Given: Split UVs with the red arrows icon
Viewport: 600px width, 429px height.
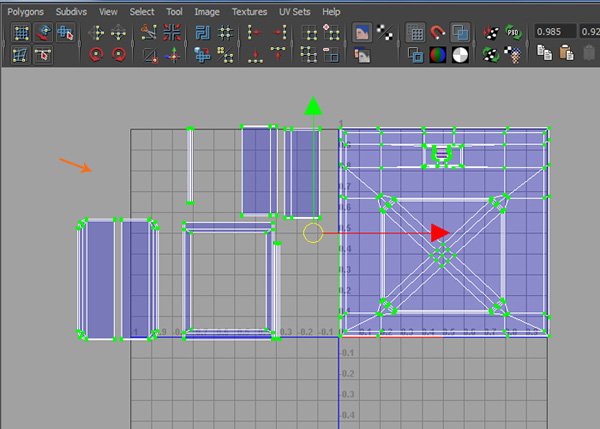Looking at the screenshot, I should [172, 33].
